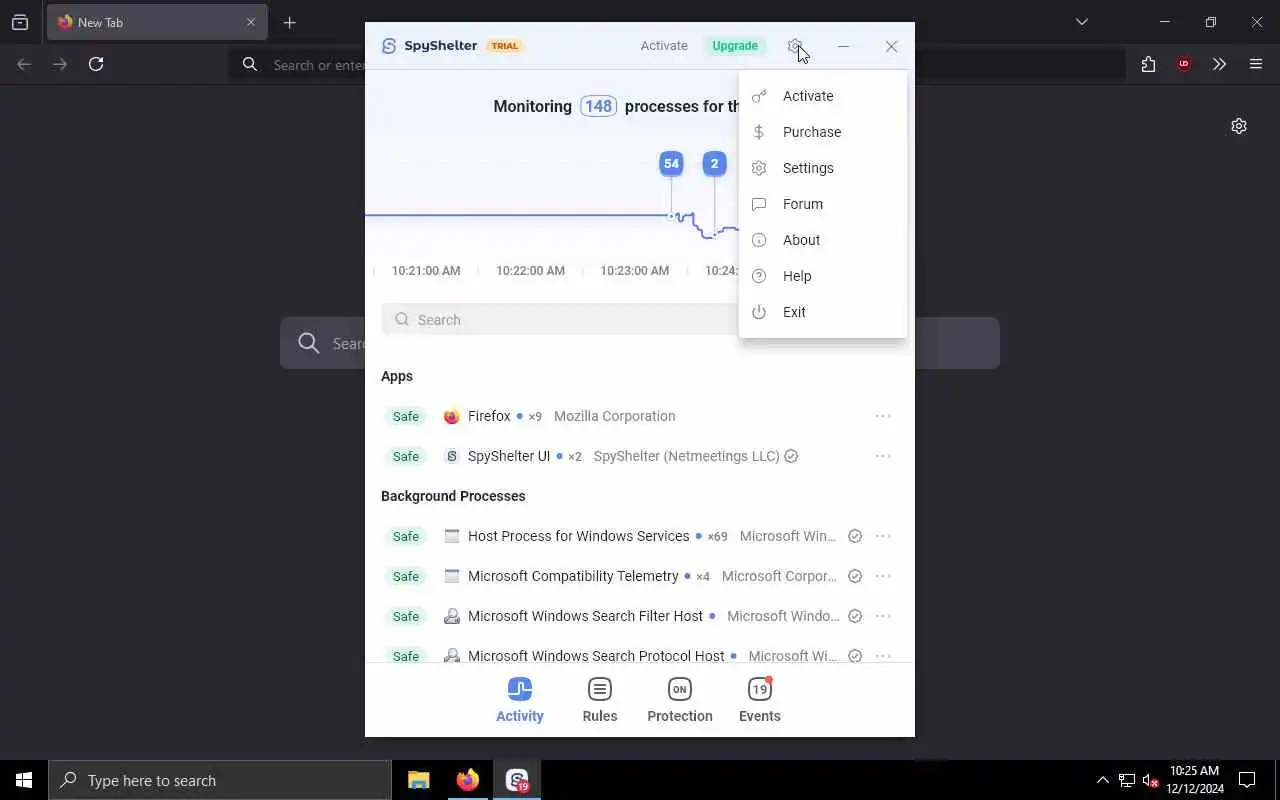
Task: Choose Help in the dropdown menu
Action: pyautogui.click(x=823, y=276)
